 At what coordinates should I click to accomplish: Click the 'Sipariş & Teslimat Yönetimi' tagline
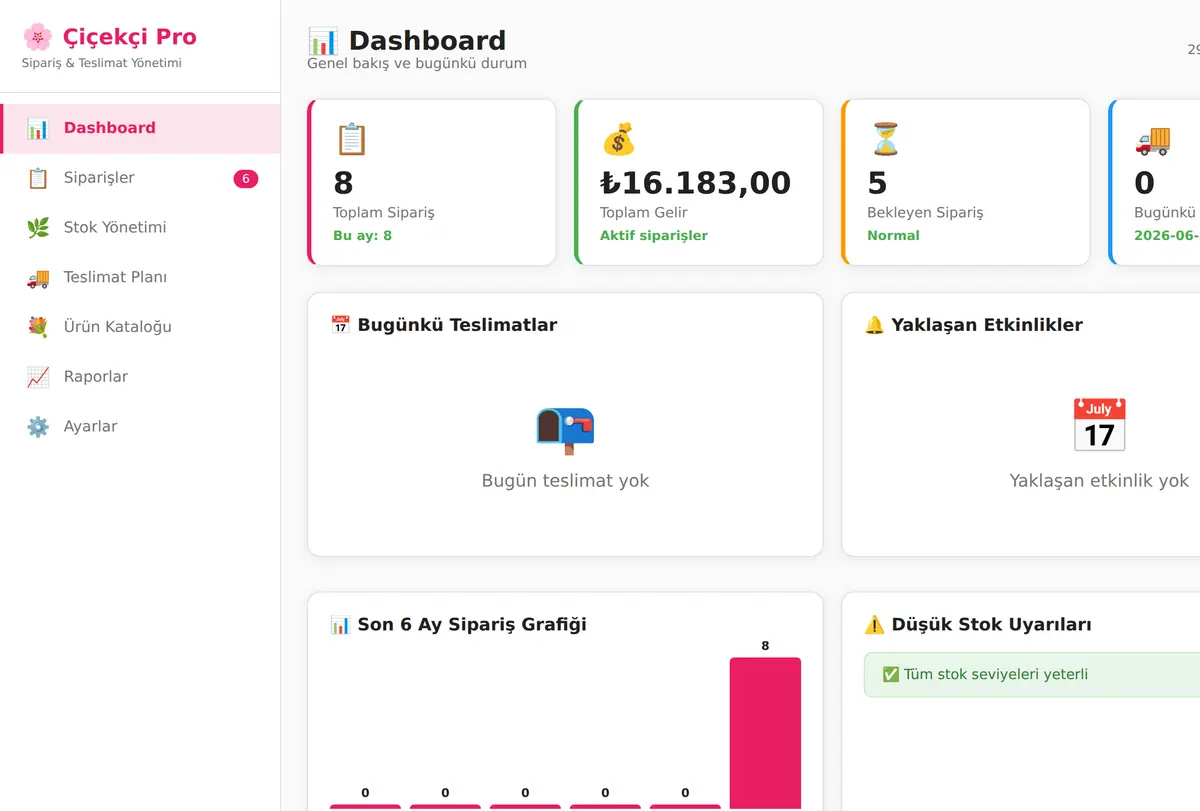[x=102, y=63]
